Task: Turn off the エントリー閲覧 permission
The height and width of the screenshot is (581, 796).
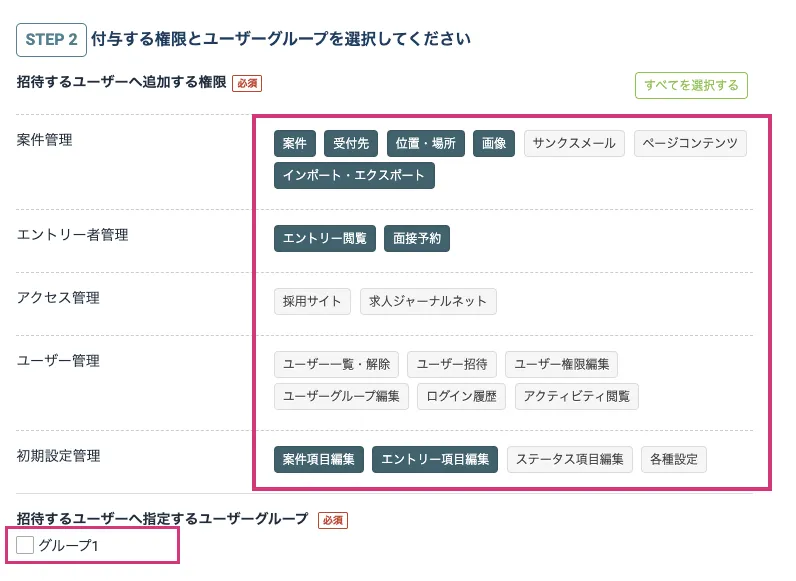Action: (x=325, y=238)
